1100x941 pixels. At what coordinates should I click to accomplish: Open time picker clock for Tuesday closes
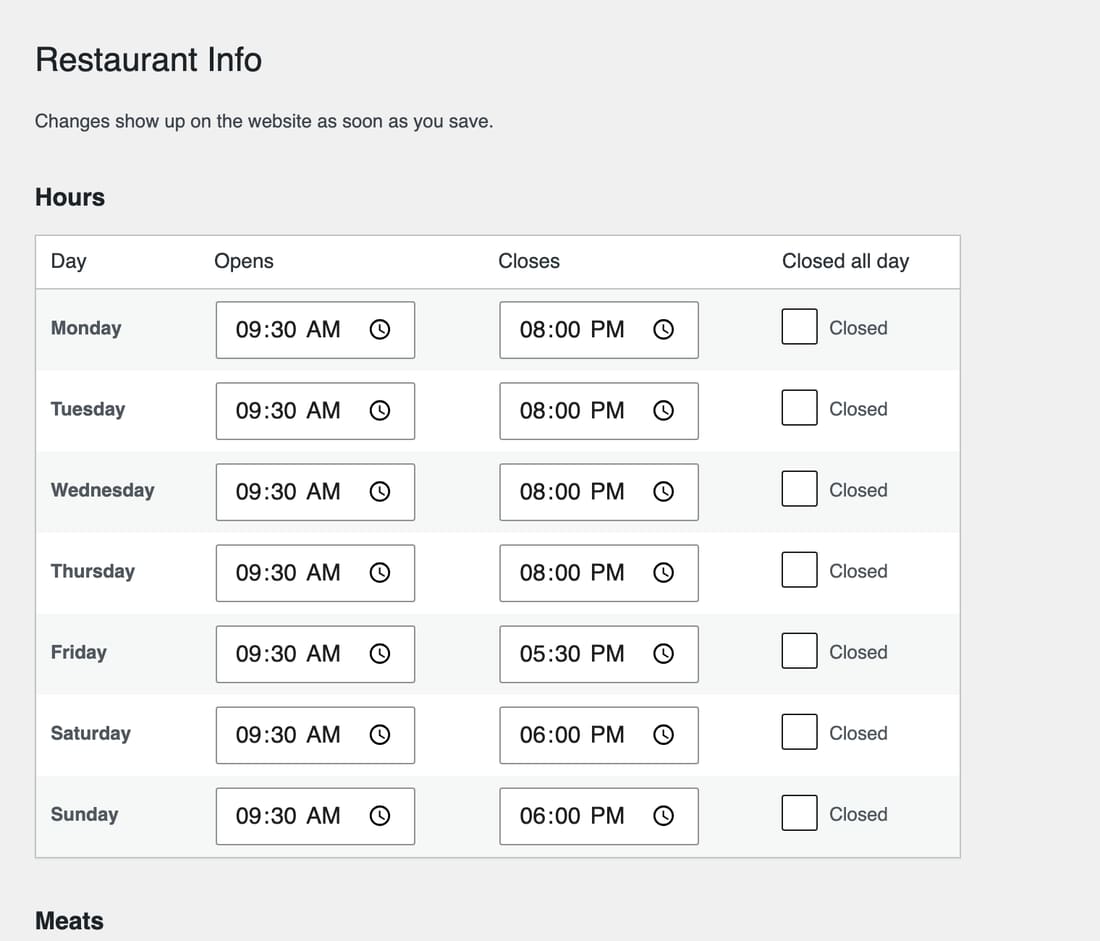point(663,411)
